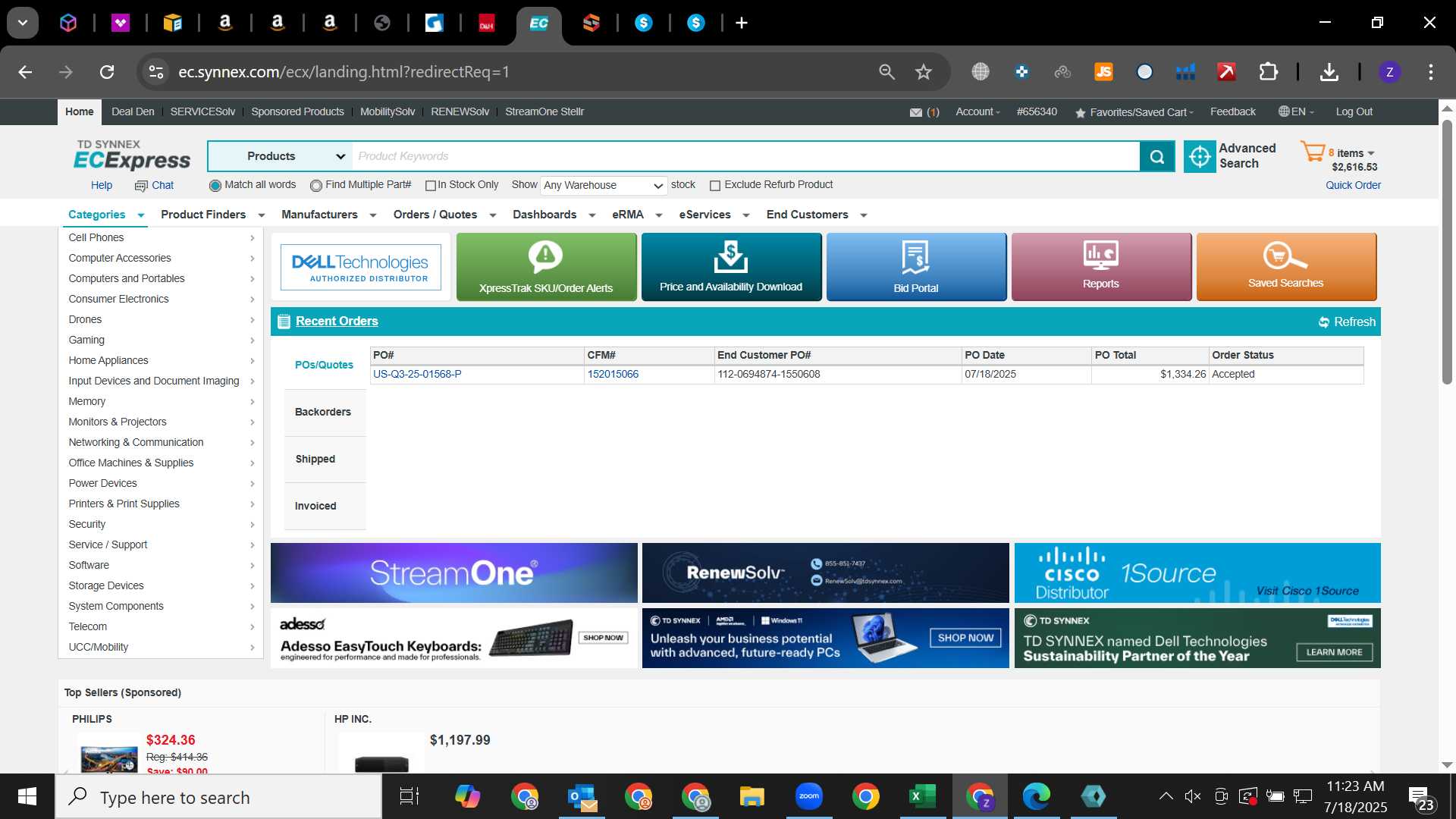Expand the Software category arrow
Viewport: 1456px width, 819px height.
253,566
